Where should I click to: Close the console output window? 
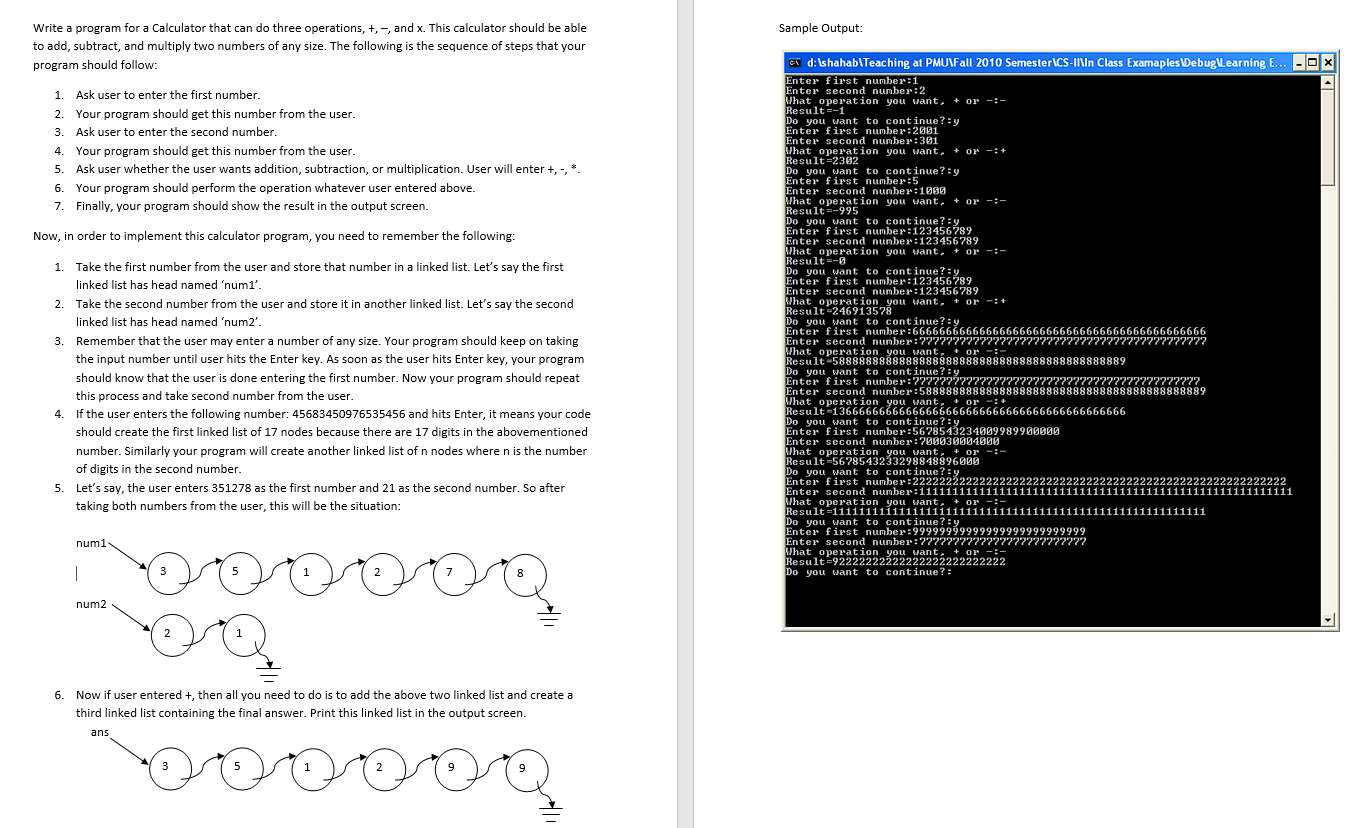[1327, 62]
